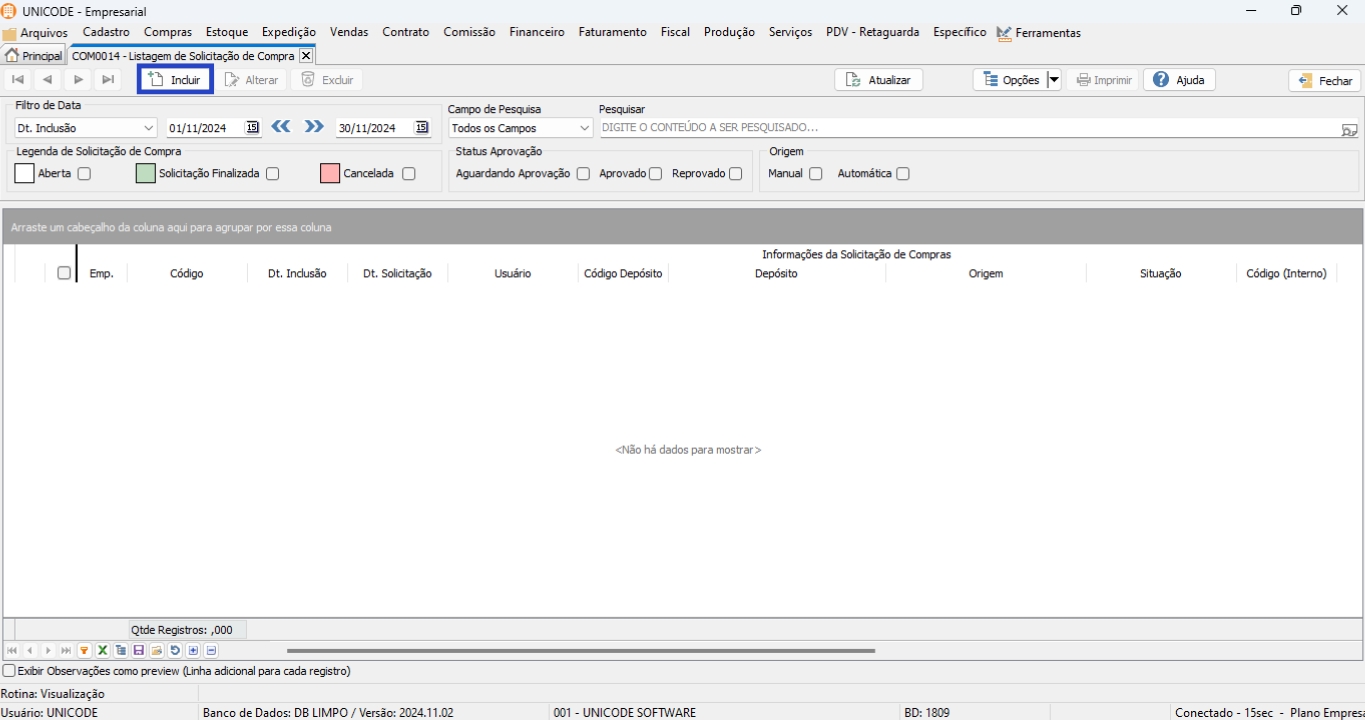
Task: Click the restore layout circular arrow icon
Action: 175,651
